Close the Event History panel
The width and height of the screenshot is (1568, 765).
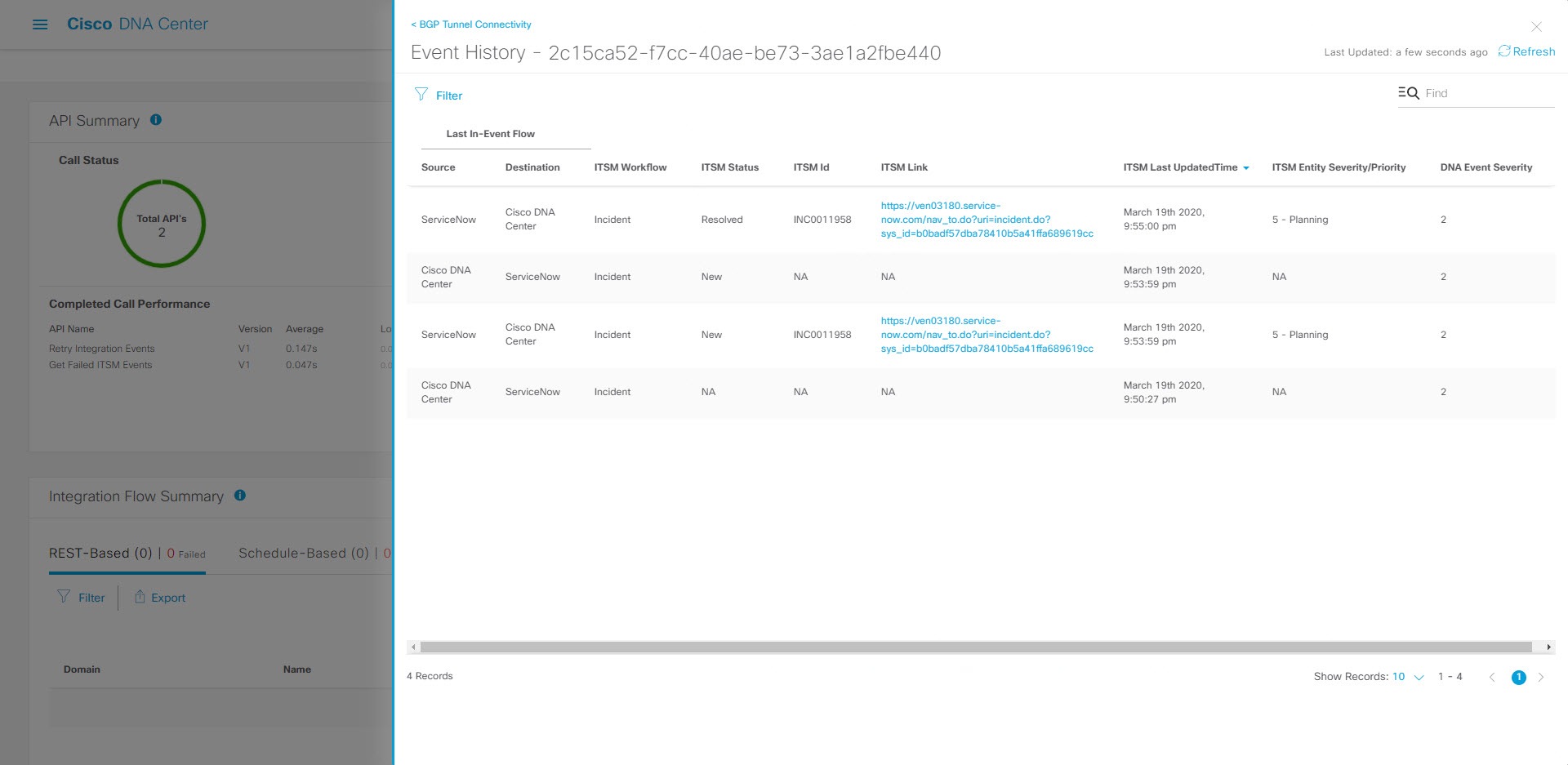pos(1537,26)
